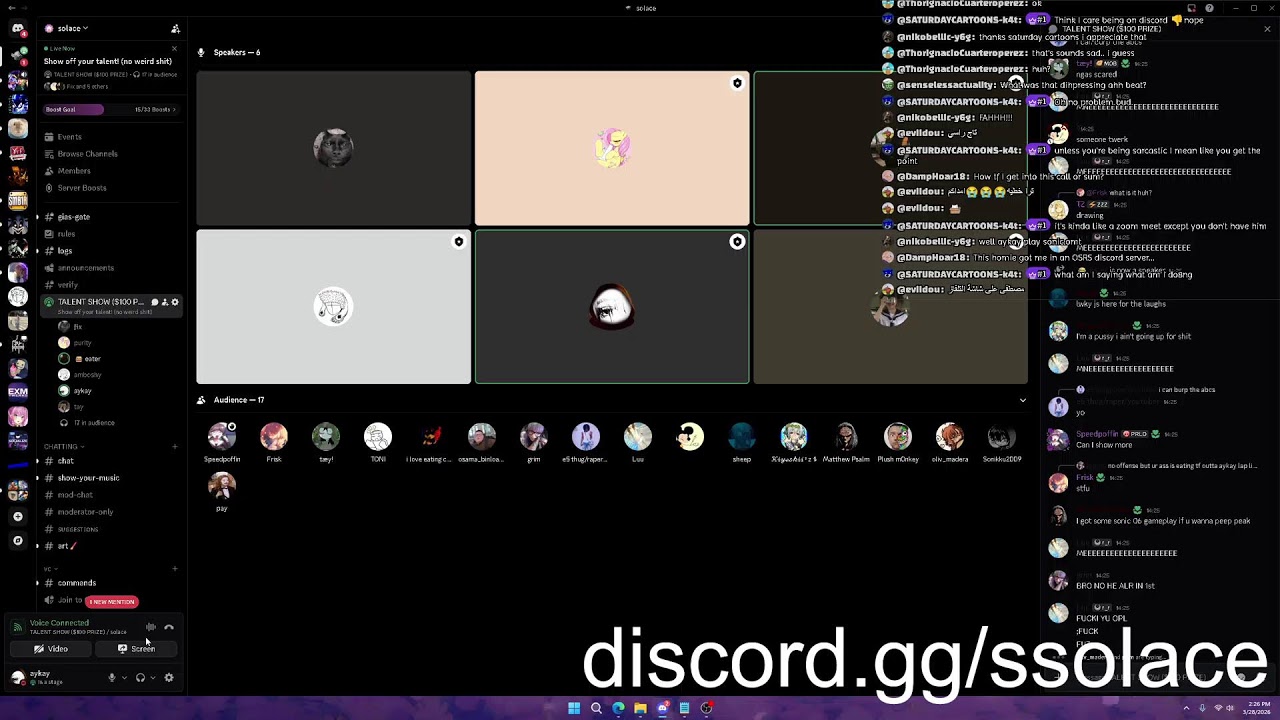Click invite icon on TALENT SHOW stage
The width and height of the screenshot is (1280, 720).
tap(165, 302)
